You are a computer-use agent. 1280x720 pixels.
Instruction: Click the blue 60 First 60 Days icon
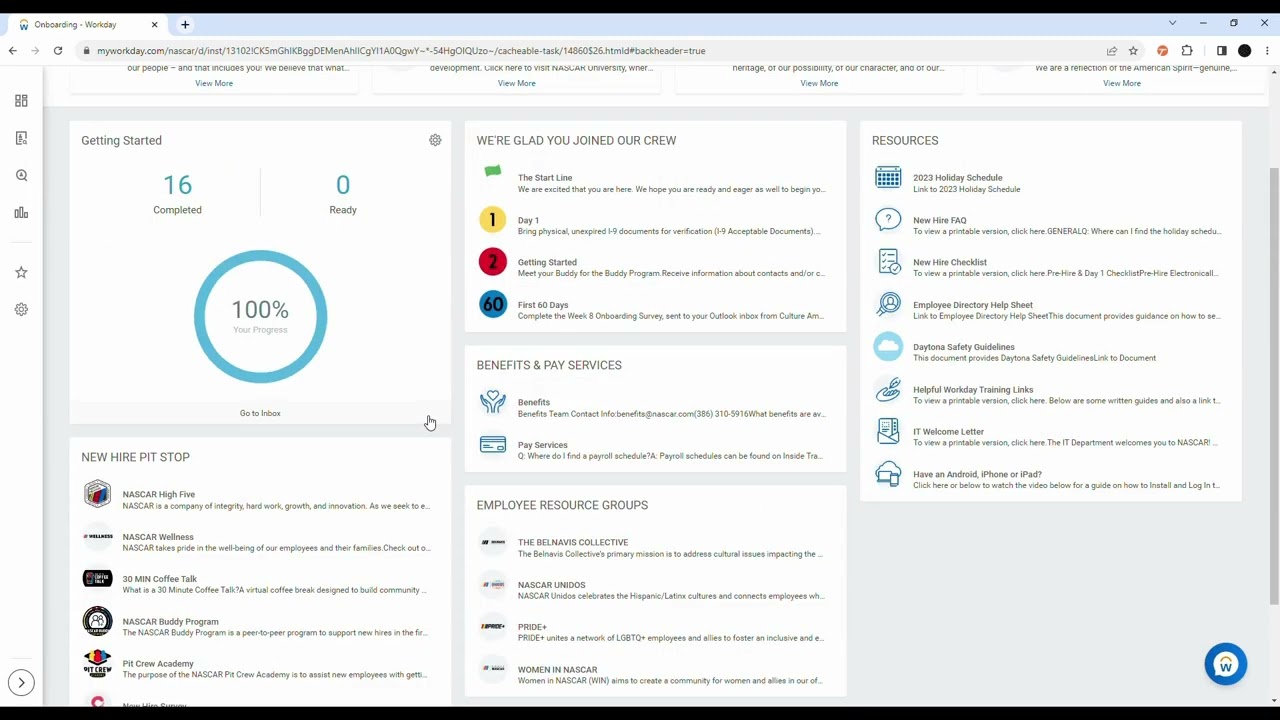tap(492, 304)
